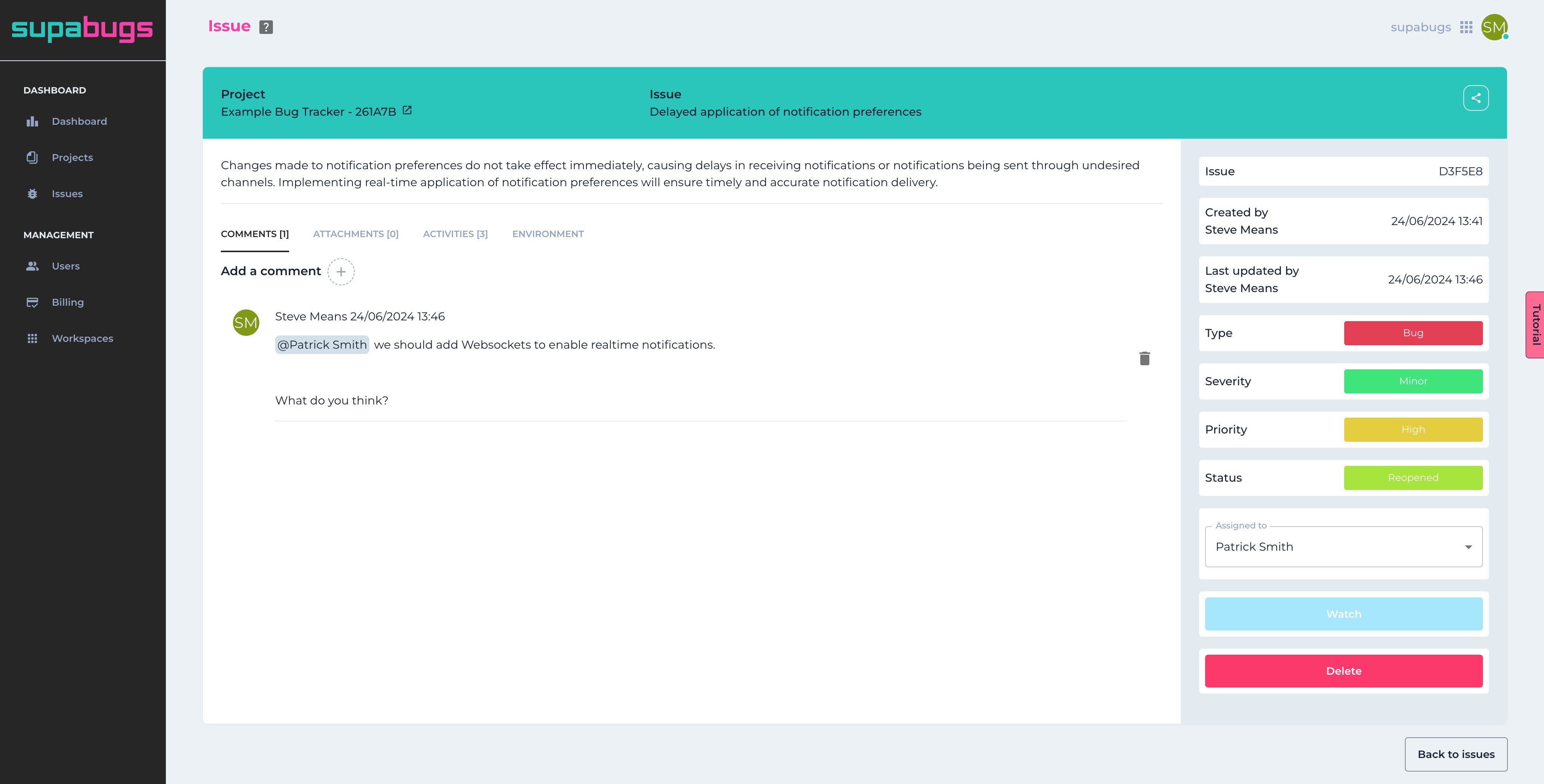Image resolution: width=1544 pixels, height=784 pixels.
Task: Expand the Assigned to dropdown arrow
Action: click(x=1469, y=547)
